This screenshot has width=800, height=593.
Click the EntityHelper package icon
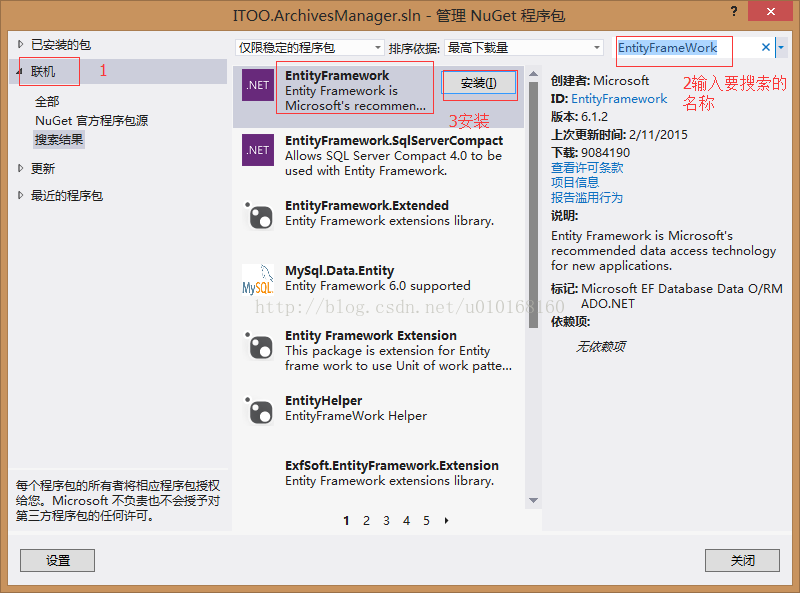[259, 410]
